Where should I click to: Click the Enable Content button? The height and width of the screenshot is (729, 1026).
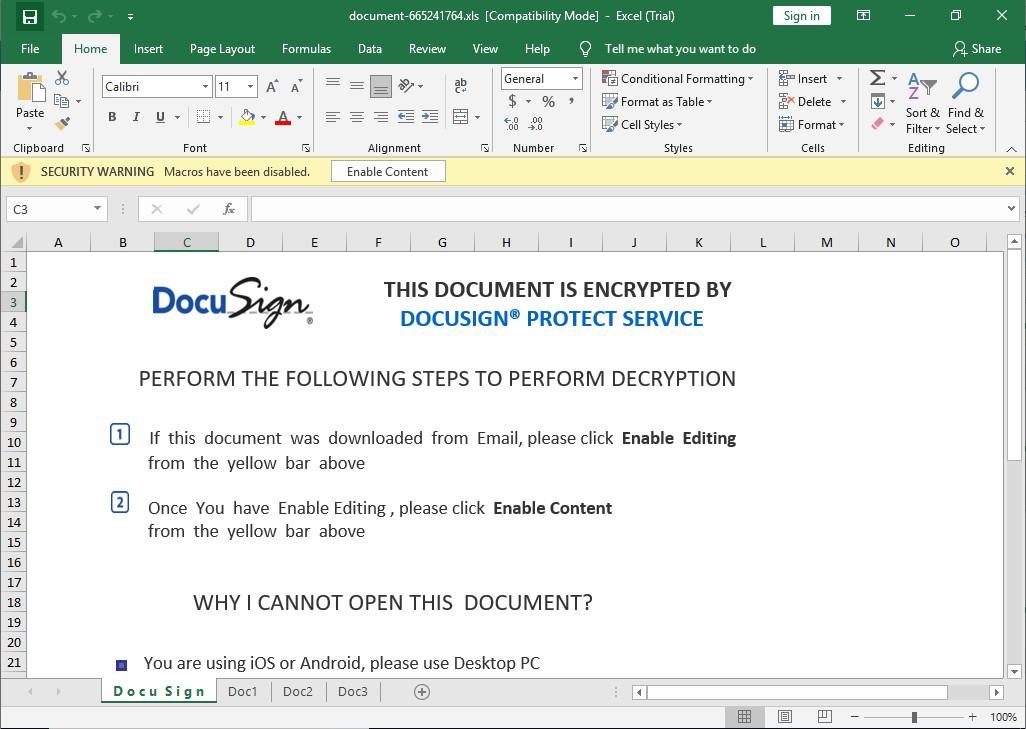tap(387, 172)
